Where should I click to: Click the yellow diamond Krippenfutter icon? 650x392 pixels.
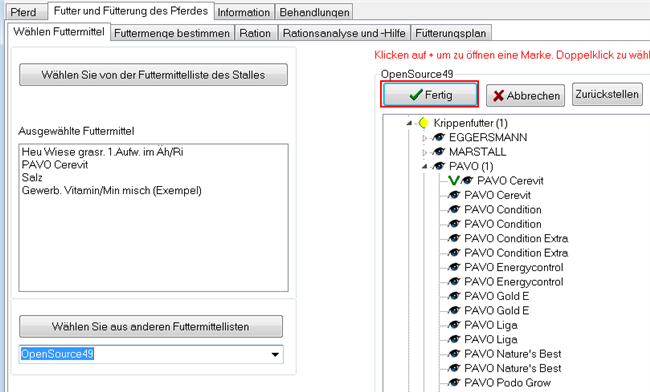pos(423,123)
